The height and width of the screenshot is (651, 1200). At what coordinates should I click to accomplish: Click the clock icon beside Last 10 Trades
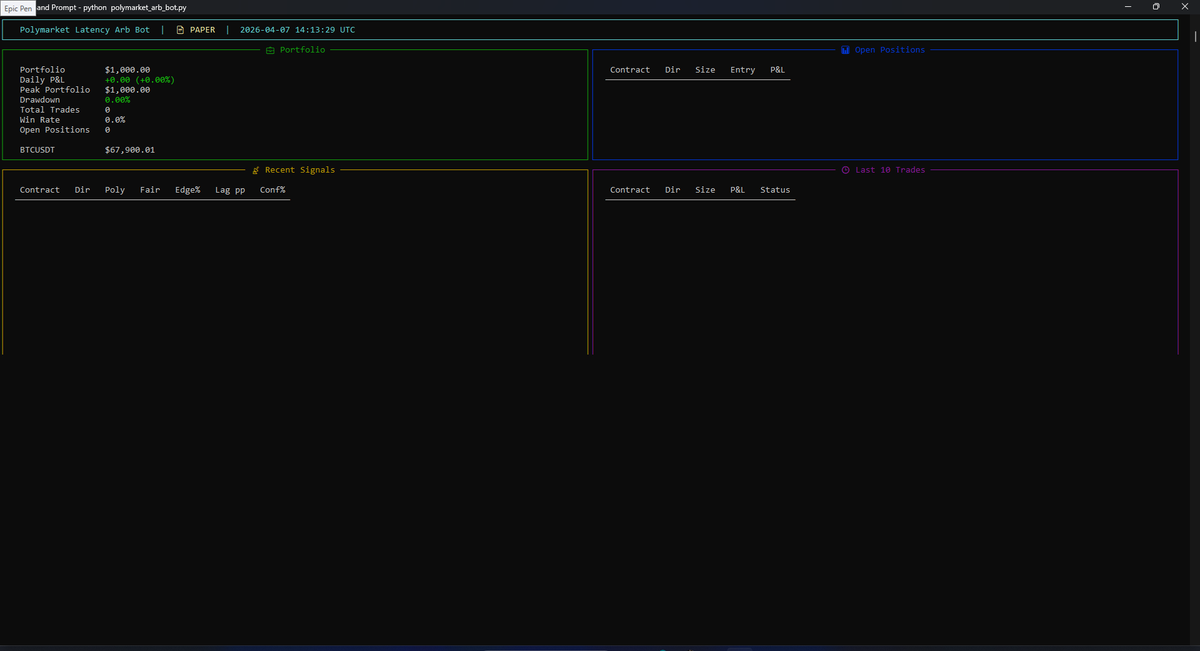tap(846, 170)
